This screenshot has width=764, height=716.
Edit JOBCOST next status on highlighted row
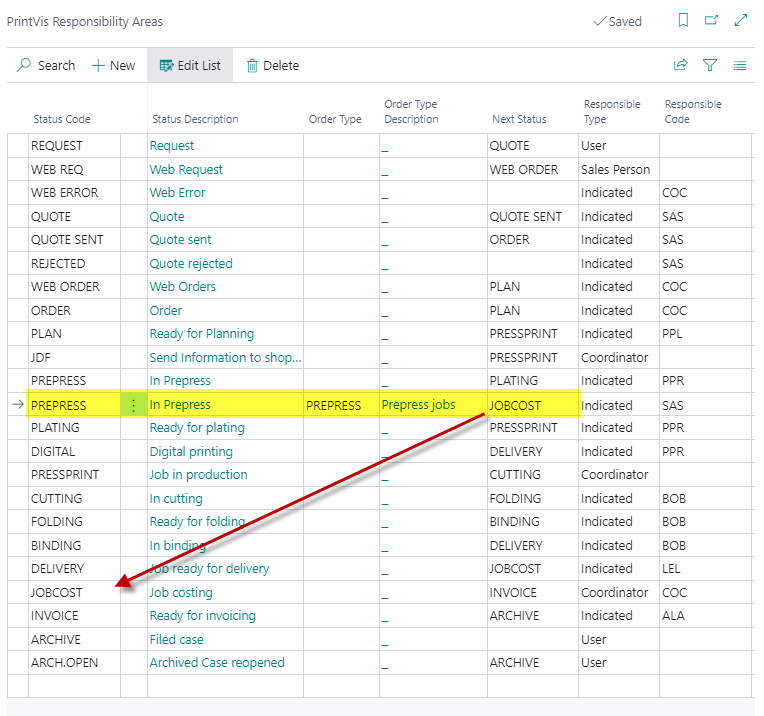(x=515, y=405)
